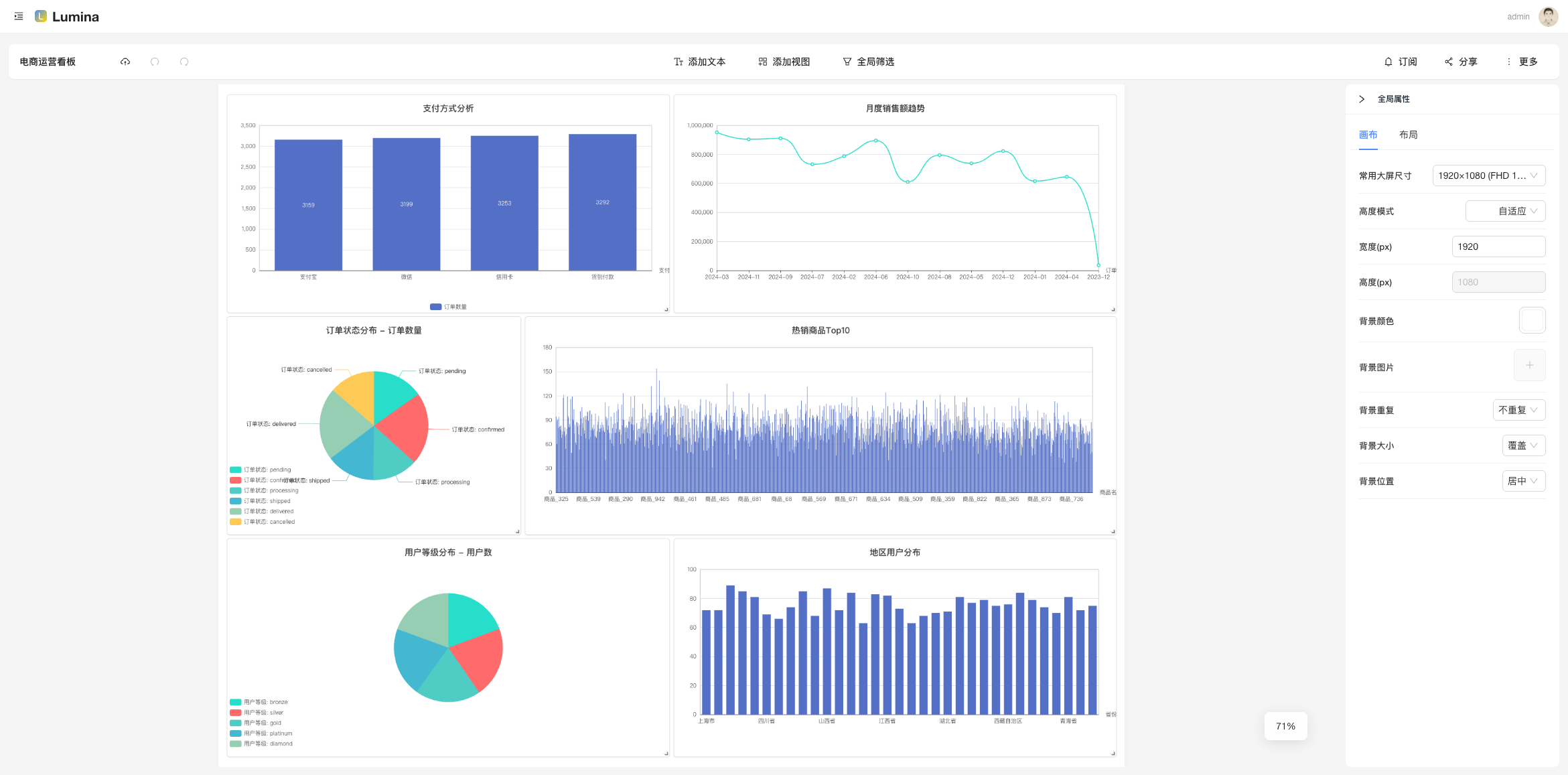Toggle the 订单状态: pending legend item
The height and width of the screenshot is (775, 1568).
261,470
